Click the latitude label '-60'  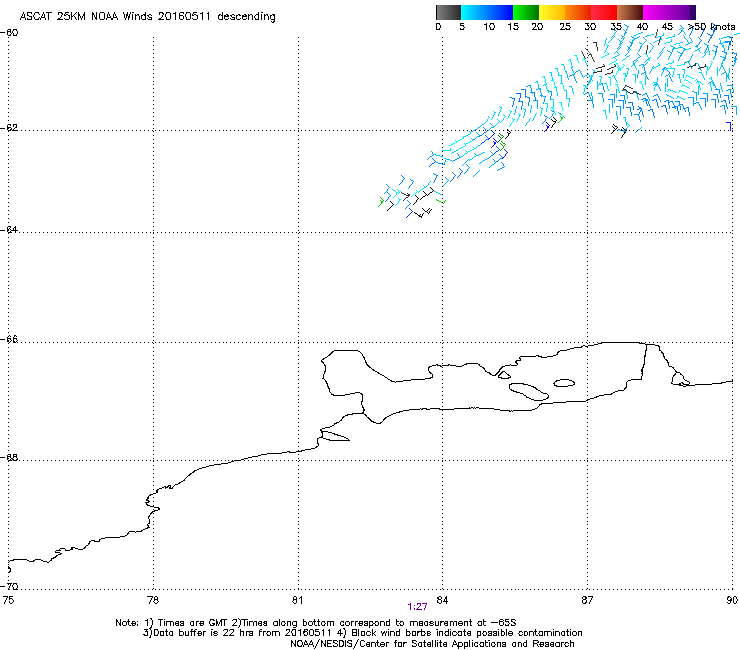pos(10,33)
